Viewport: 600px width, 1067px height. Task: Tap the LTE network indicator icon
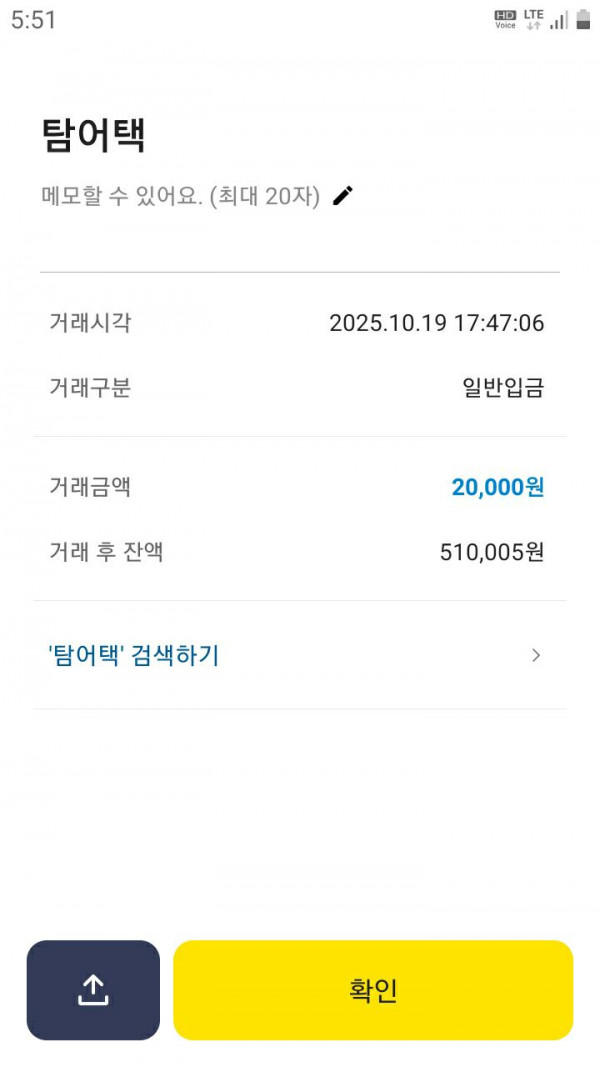pos(533,19)
